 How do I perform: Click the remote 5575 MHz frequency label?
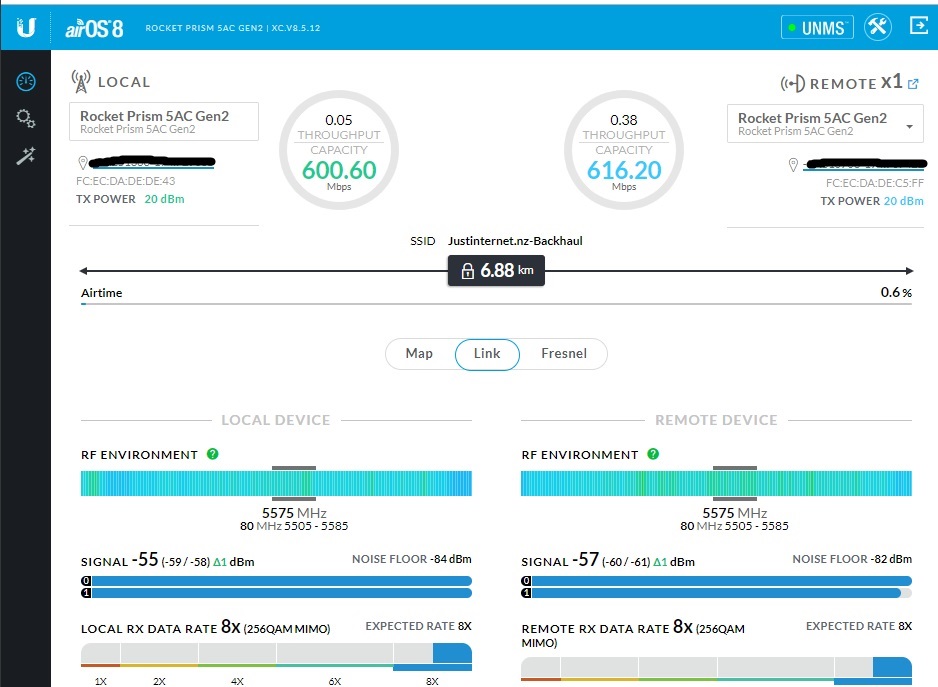pyautogui.click(x=735, y=513)
